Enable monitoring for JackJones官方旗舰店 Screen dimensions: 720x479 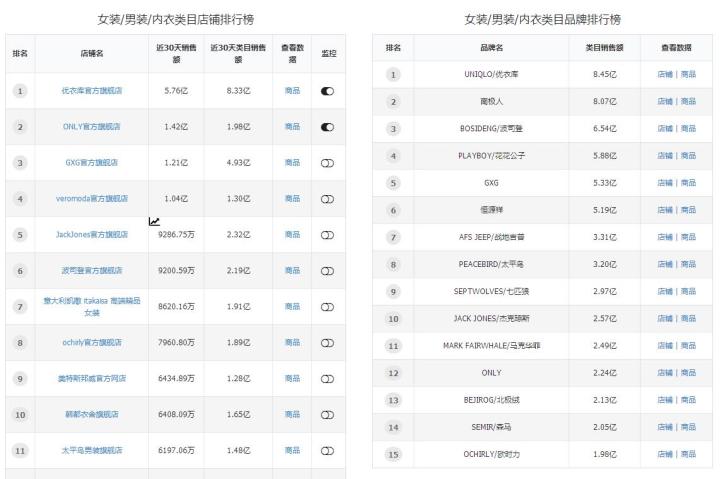point(327,235)
